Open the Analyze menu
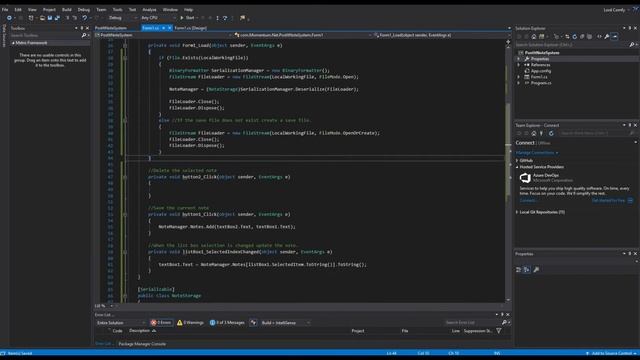The height and width of the screenshot is (360, 640). [149, 9]
